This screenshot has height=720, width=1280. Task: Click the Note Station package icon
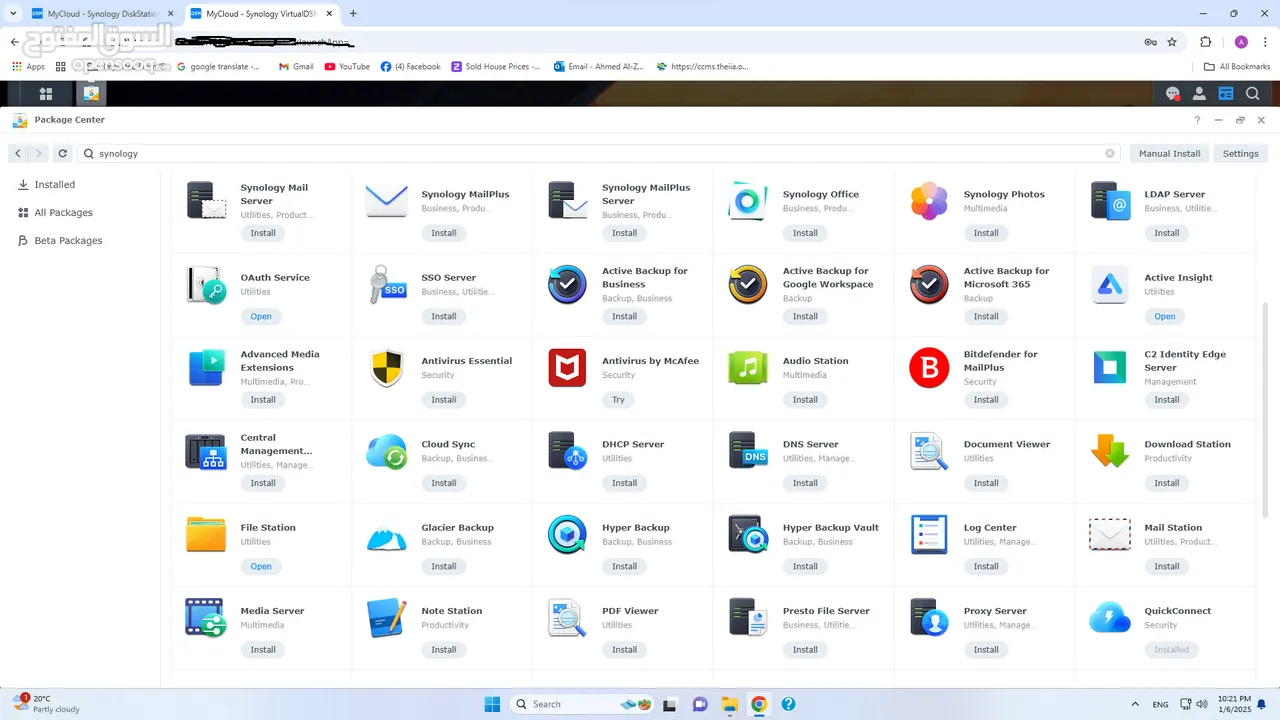point(386,617)
